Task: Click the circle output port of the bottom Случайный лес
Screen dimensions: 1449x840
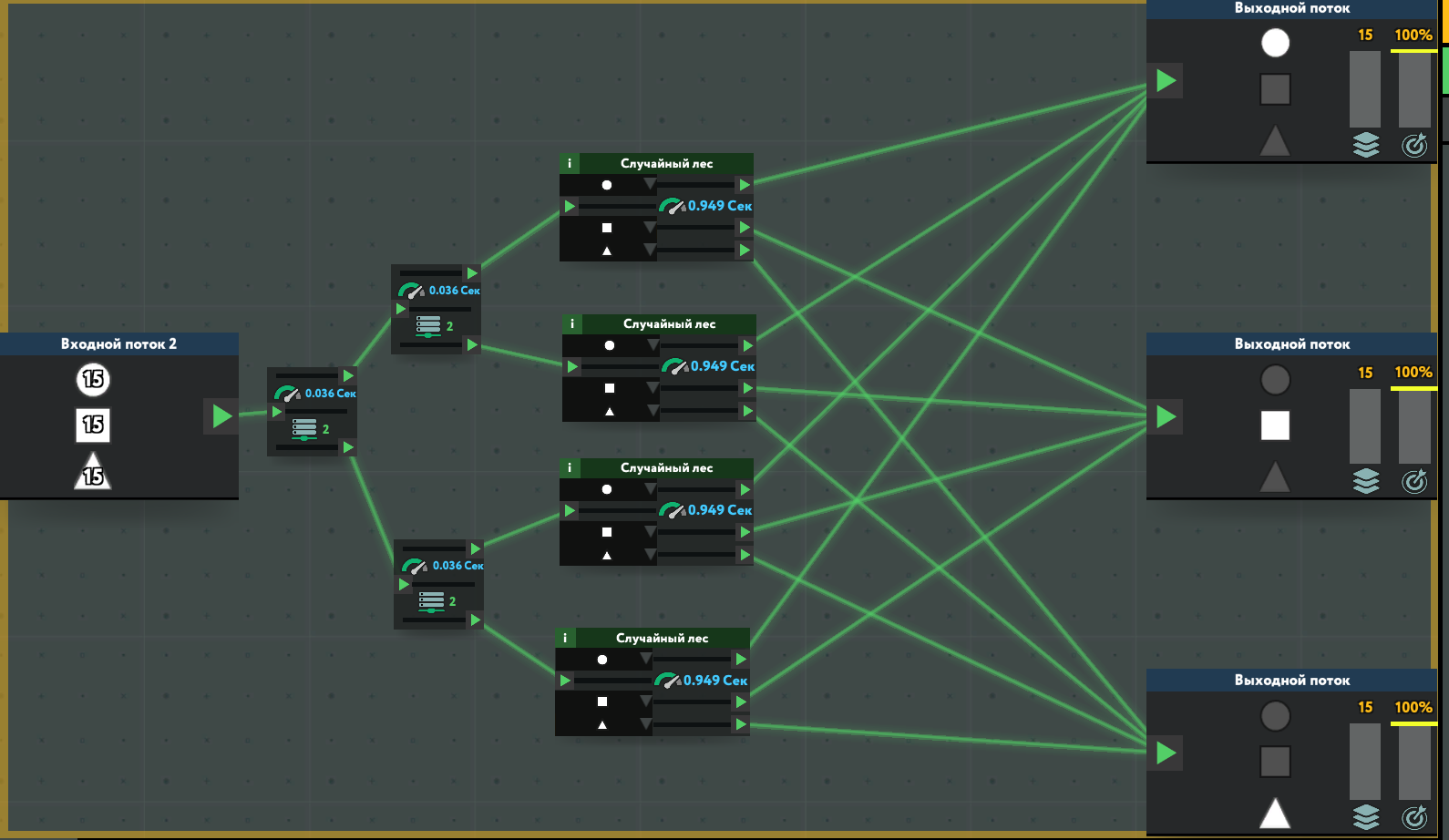Action: click(741, 659)
